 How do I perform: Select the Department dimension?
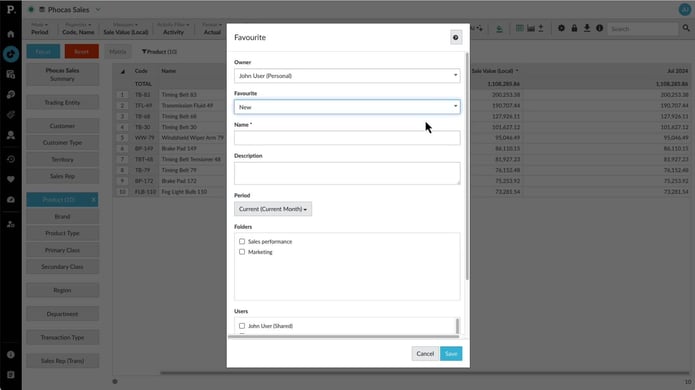tap(62, 314)
